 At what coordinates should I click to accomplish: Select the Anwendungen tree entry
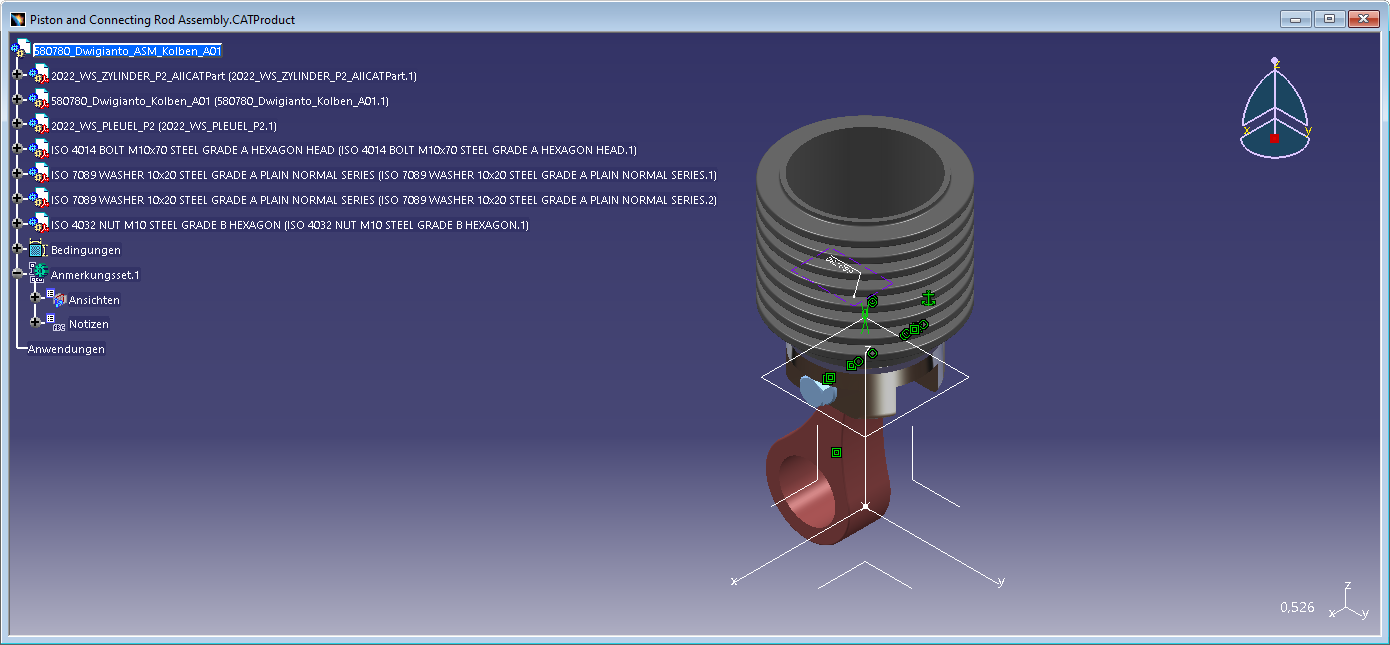pos(66,349)
